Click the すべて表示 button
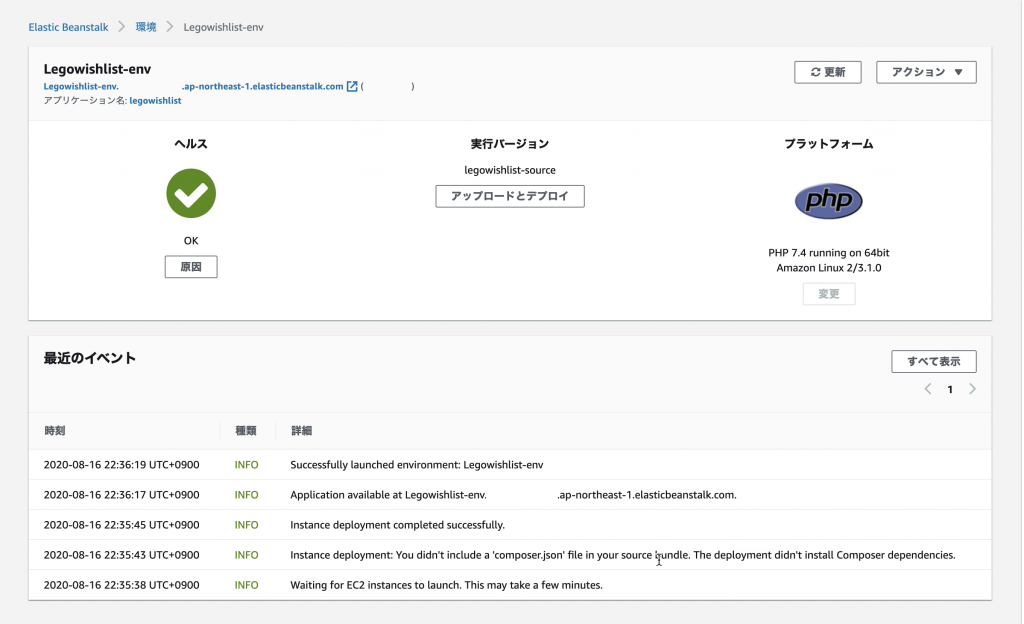 point(934,361)
